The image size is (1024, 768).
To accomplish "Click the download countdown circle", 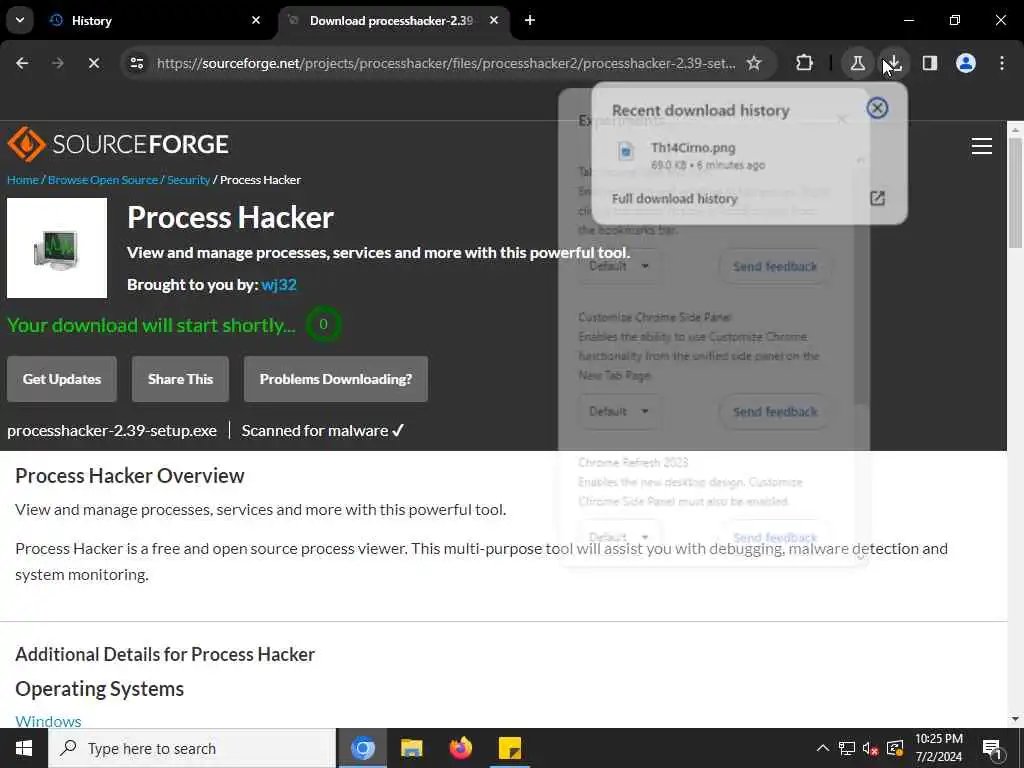I will click(x=323, y=325).
